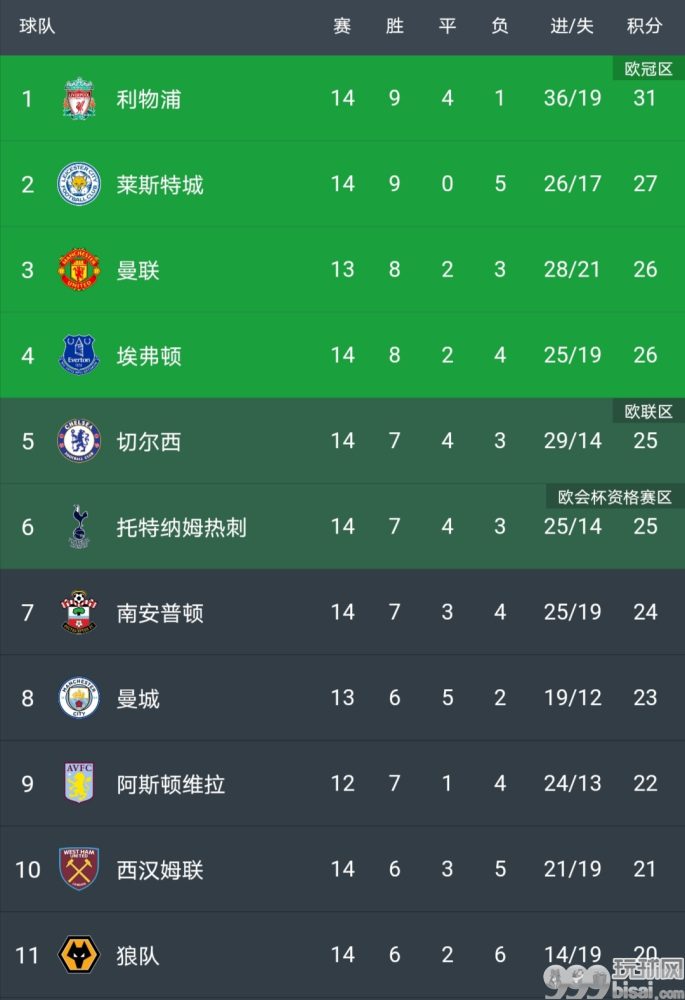Open team name 利物浦

tap(149, 99)
